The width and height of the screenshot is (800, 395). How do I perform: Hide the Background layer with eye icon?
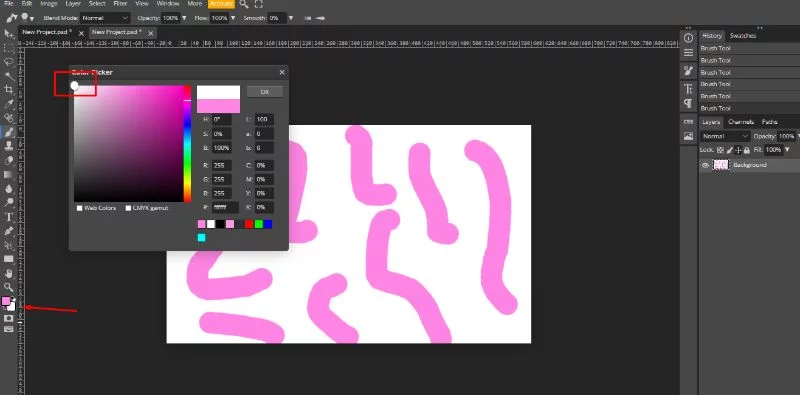[706, 165]
